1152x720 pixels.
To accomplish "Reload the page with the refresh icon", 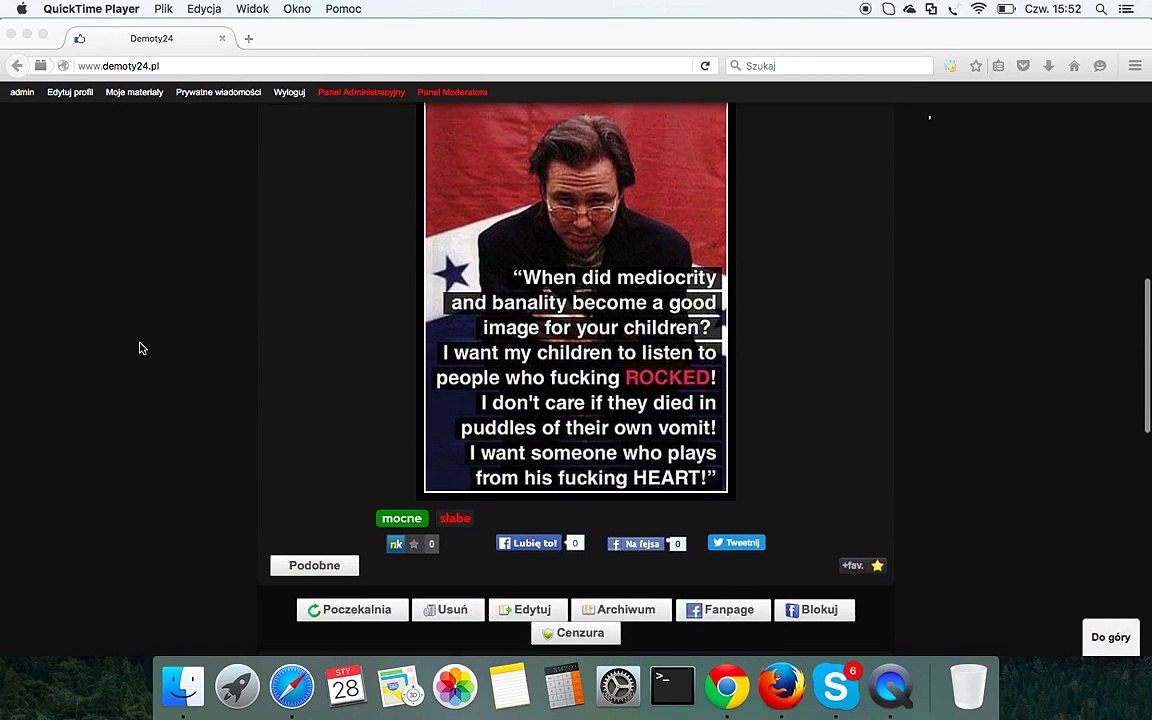I will [x=705, y=65].
